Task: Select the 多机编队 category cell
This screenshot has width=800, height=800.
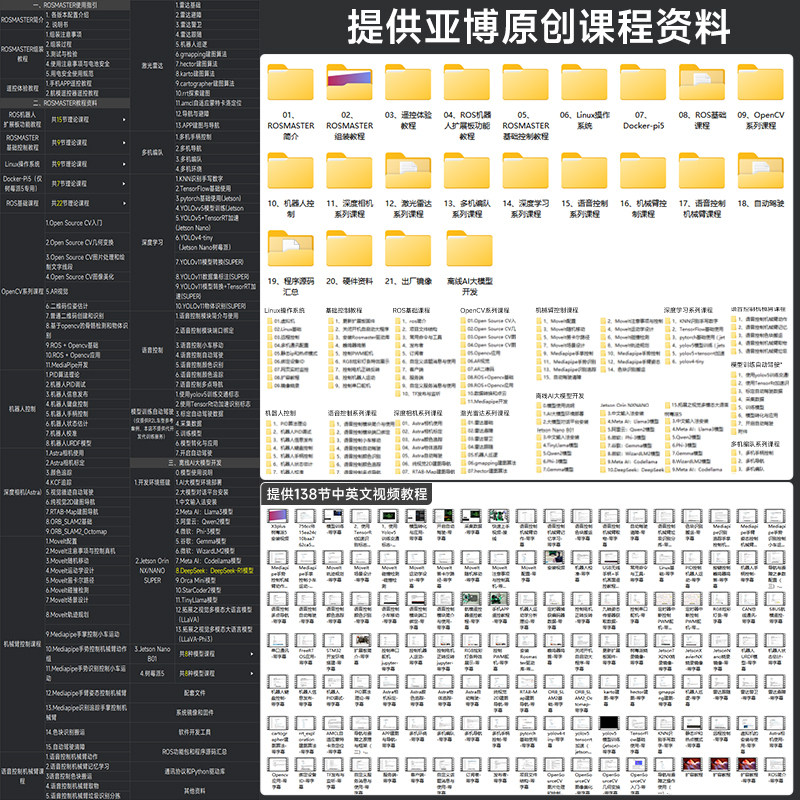Action: click(x=152, y=153)
